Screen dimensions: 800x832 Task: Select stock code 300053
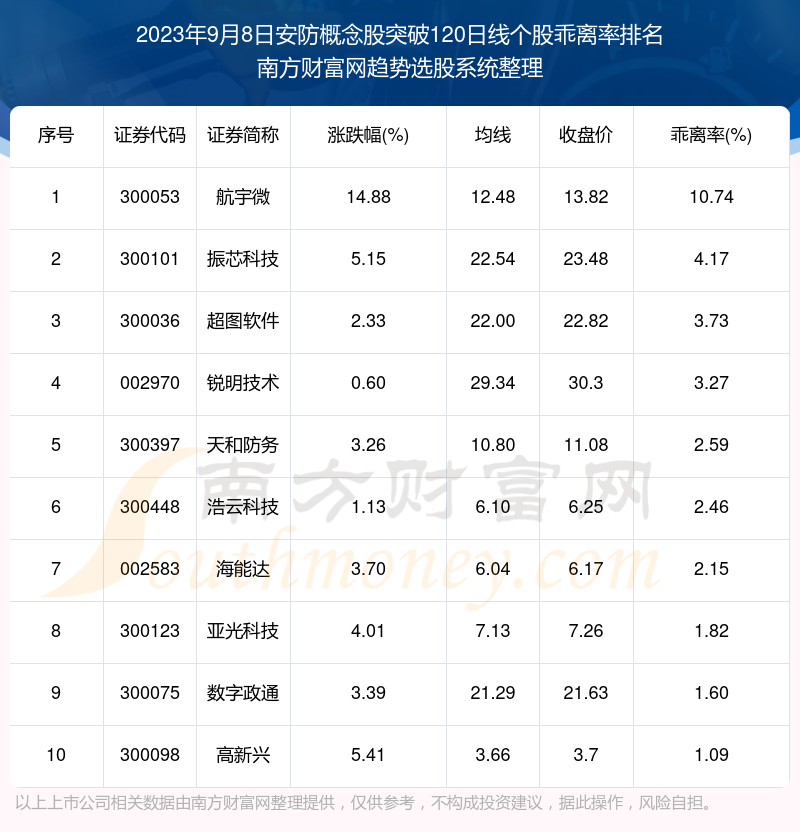[x=150, y=197]
